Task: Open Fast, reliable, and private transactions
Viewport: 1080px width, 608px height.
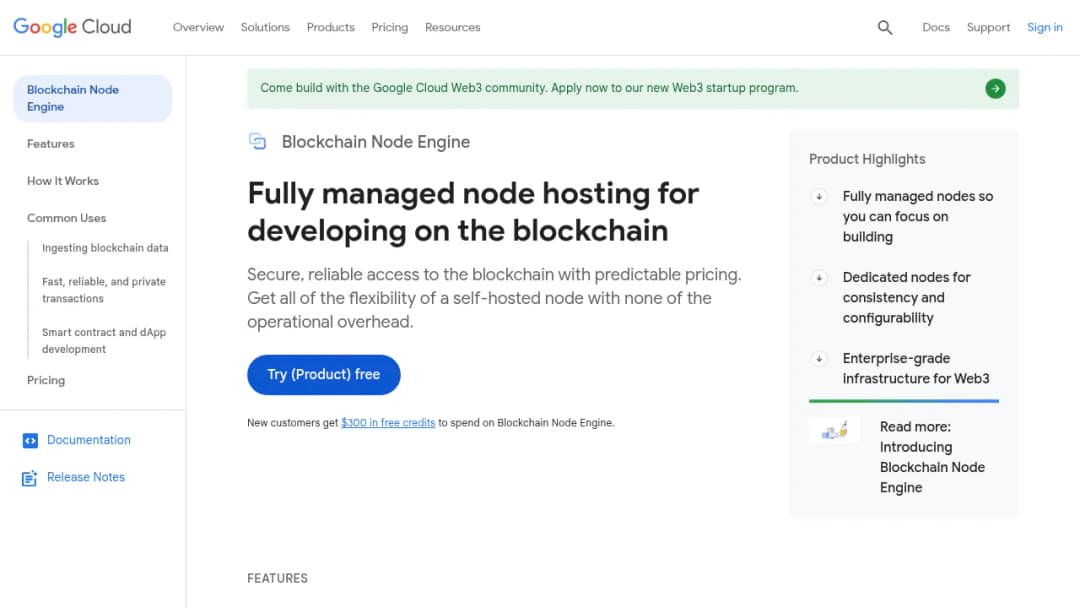Action: point(104,290)
